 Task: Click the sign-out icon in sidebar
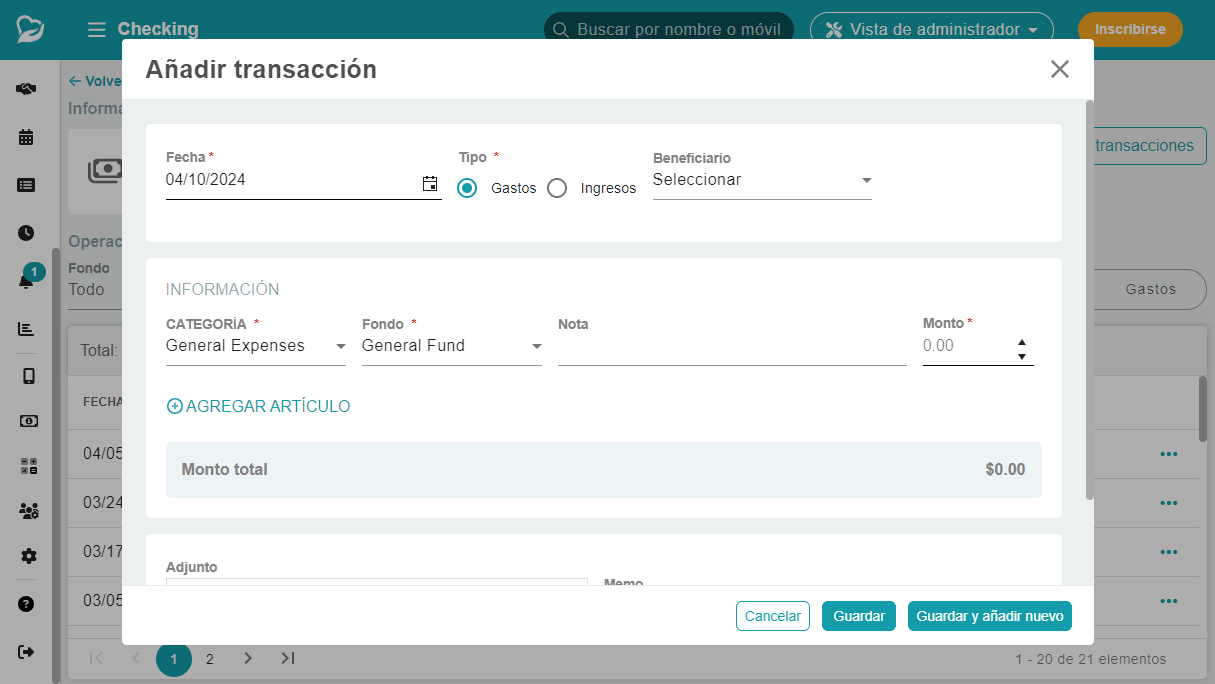27,652
